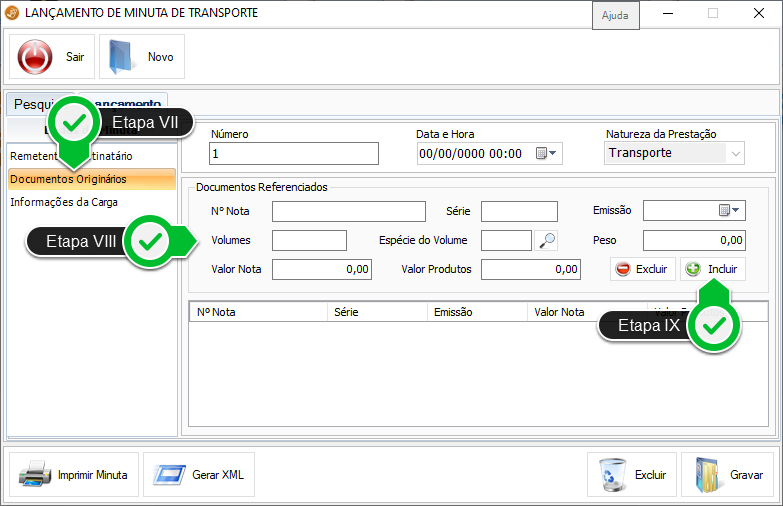The height and width of the screenshot is (506, 783).
Task: Switch to the Pesquisa tab
Action: click(x=30, y=104)
